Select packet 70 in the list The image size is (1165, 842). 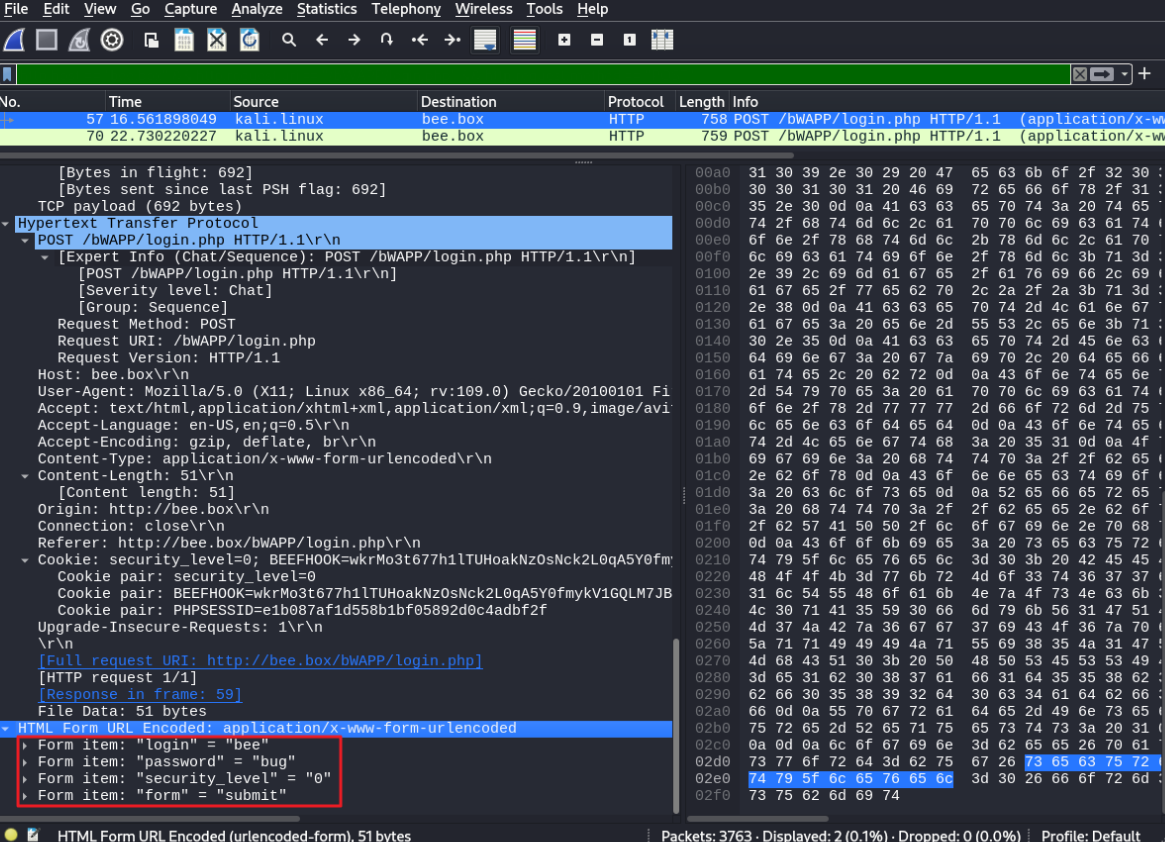(x=582, y=137)
